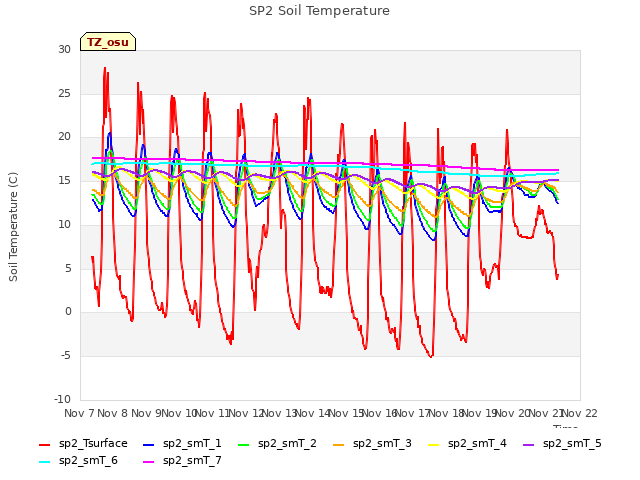Toggle the sp2_Tsurface legend entry
The height and width of the screenshot is (480, 640).
point(83,443)
